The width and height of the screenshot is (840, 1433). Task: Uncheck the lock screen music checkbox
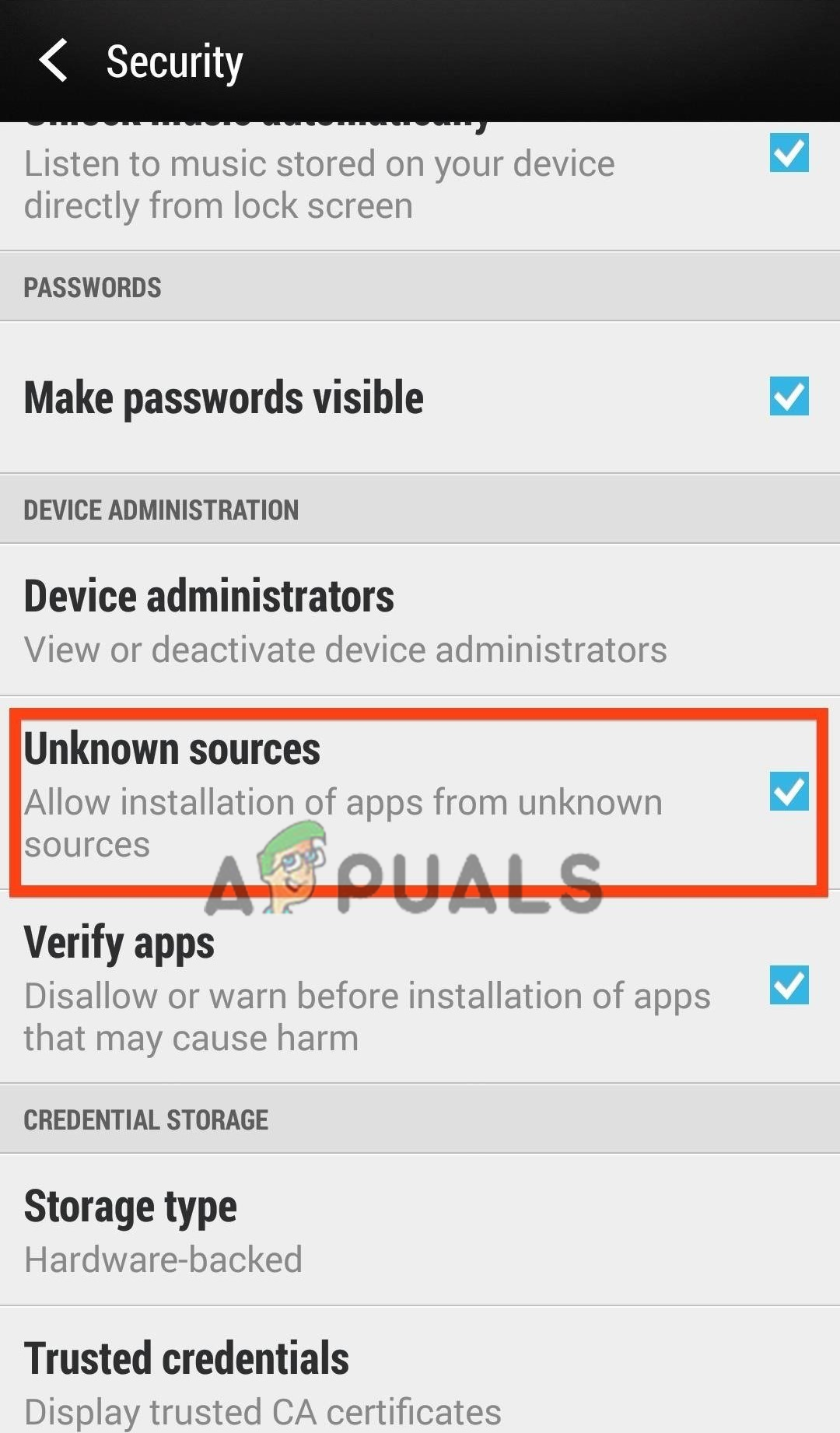coord(789,152)
